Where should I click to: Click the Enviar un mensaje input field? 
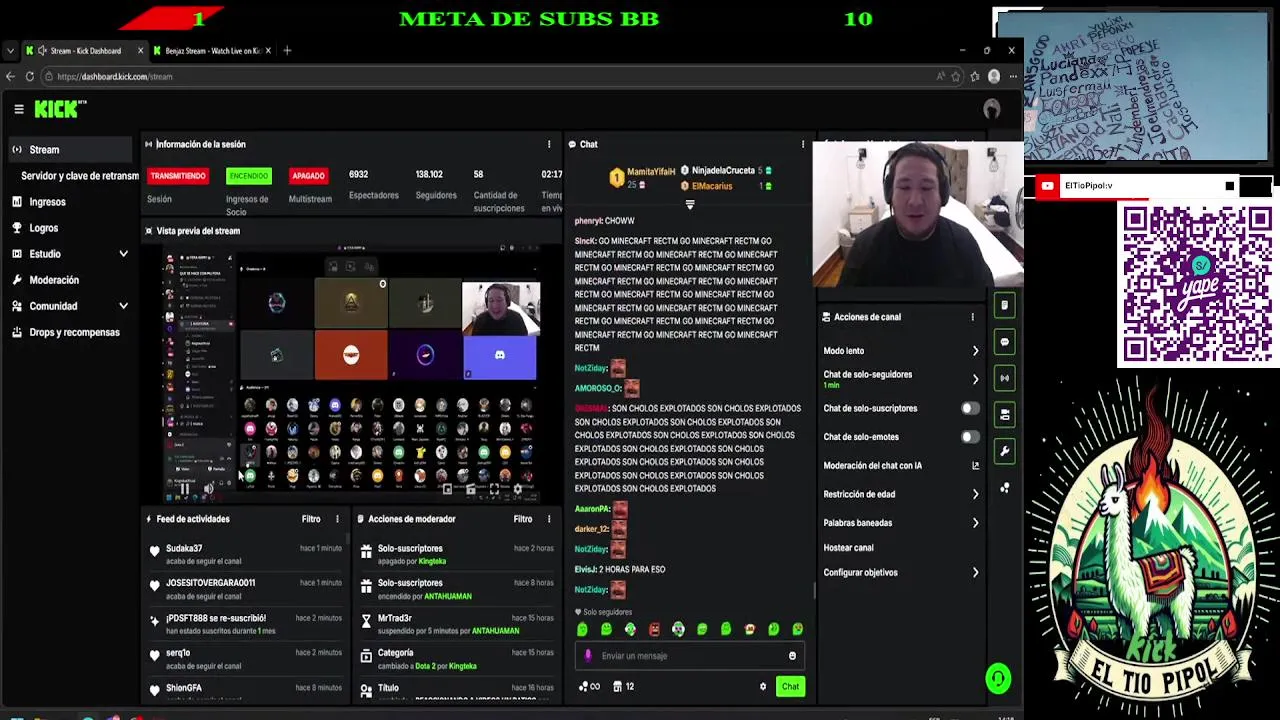tap(688, 656)
